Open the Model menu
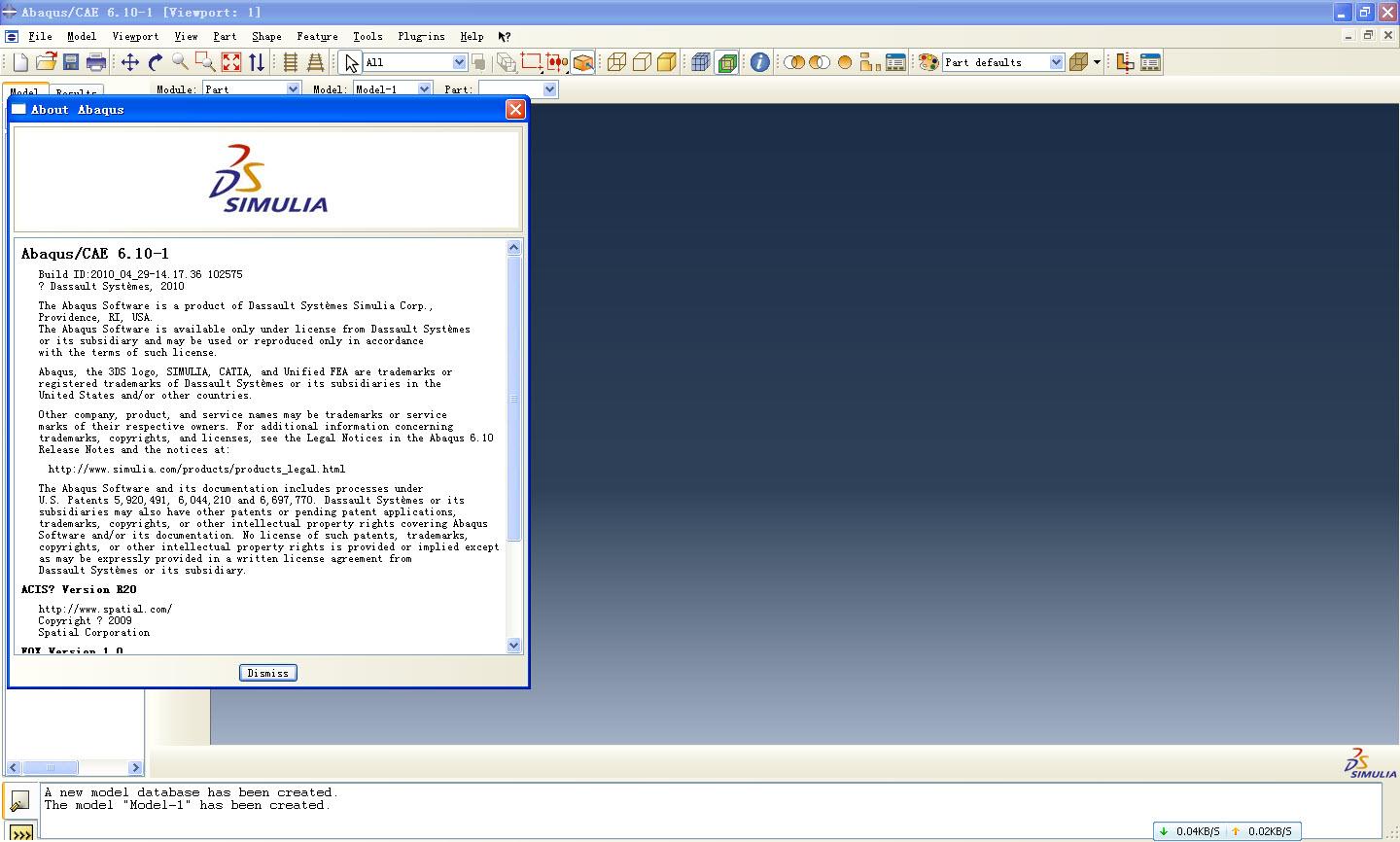1400x842 pixels. point(82,36)
